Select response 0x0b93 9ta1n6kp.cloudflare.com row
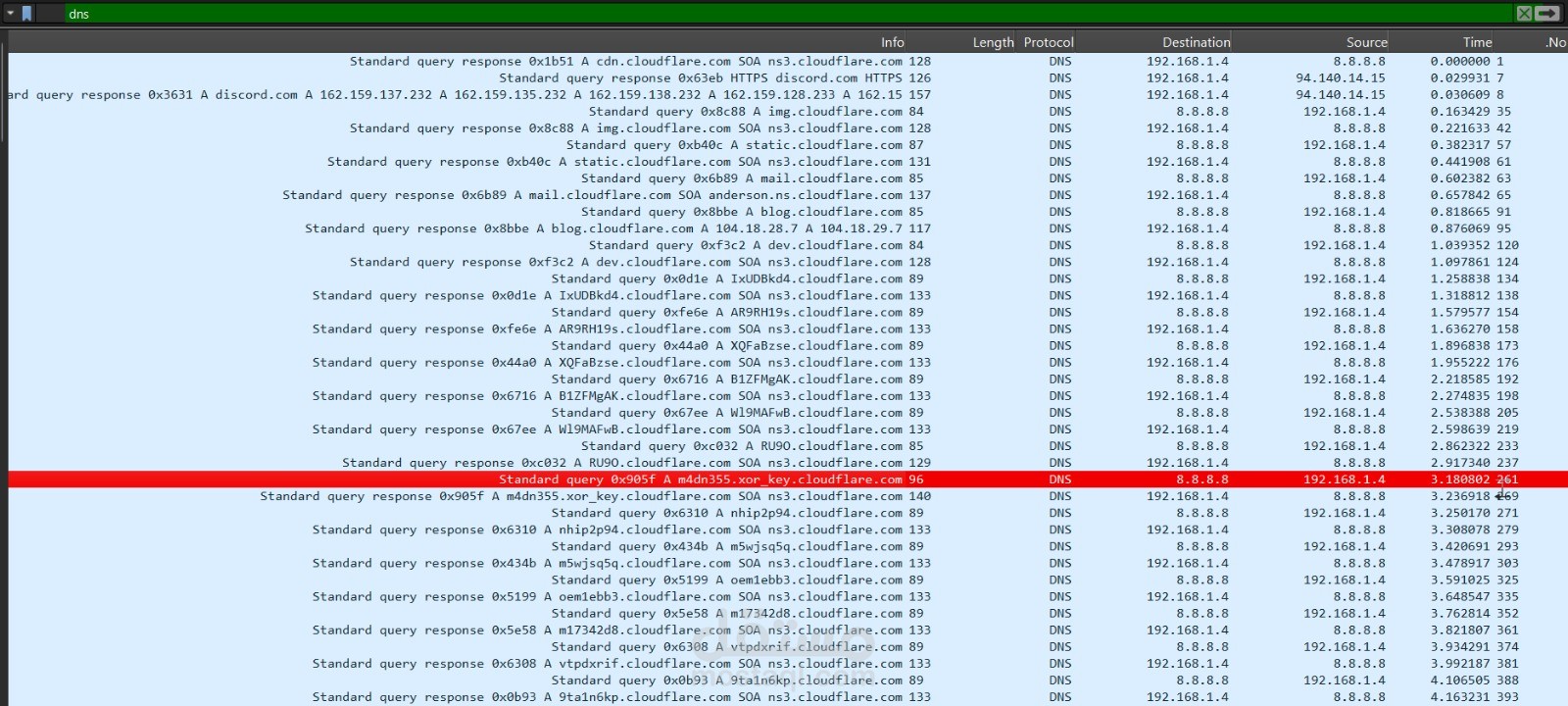Screen dimensions: 1568x706 pyautogui.click(x=788, y=697)
